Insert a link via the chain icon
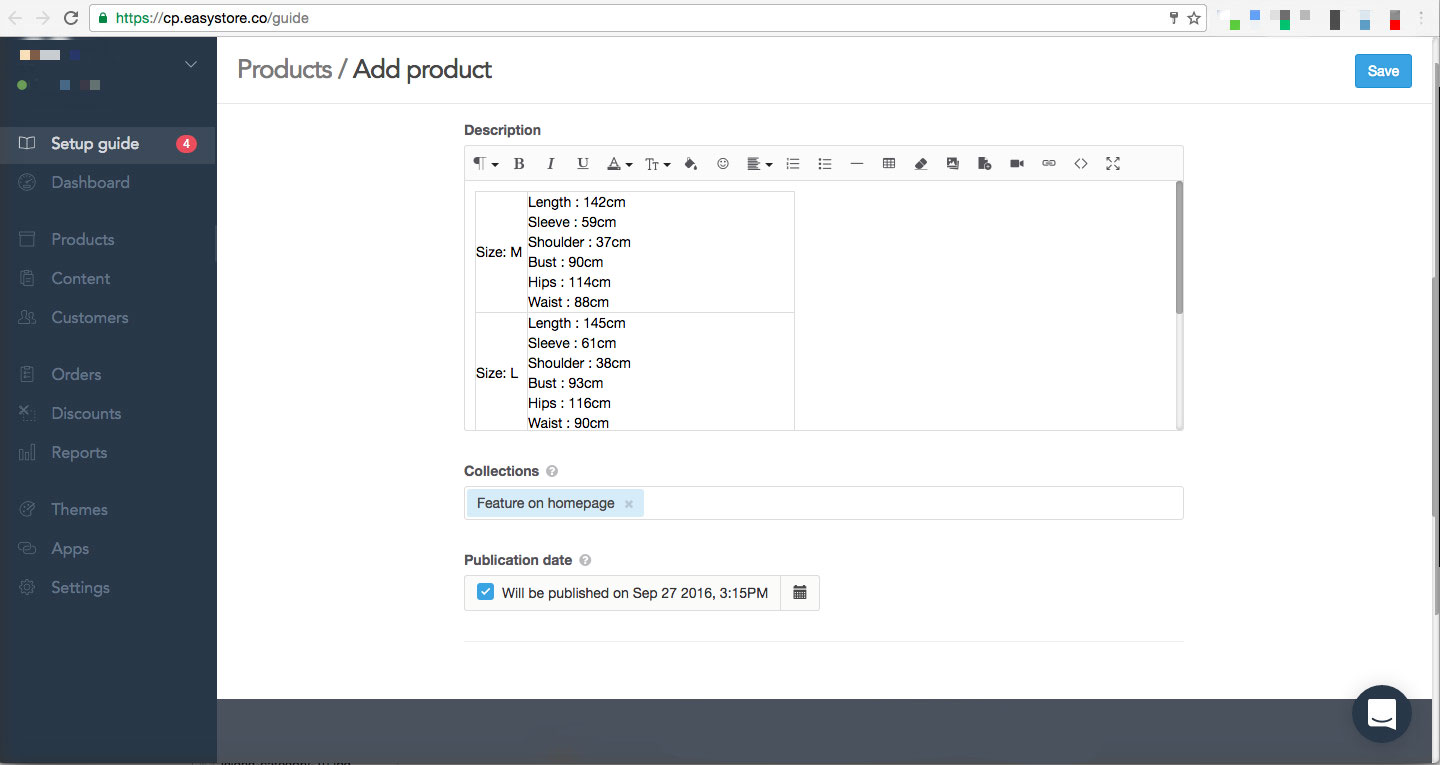Screen dimensions: 1440x765 (x=1049, y=164)
